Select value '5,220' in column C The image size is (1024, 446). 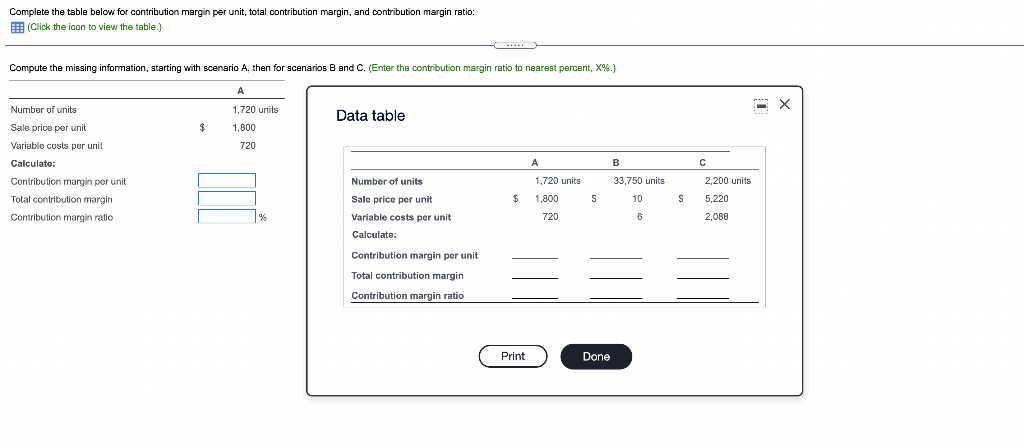(x=716, y=199)
